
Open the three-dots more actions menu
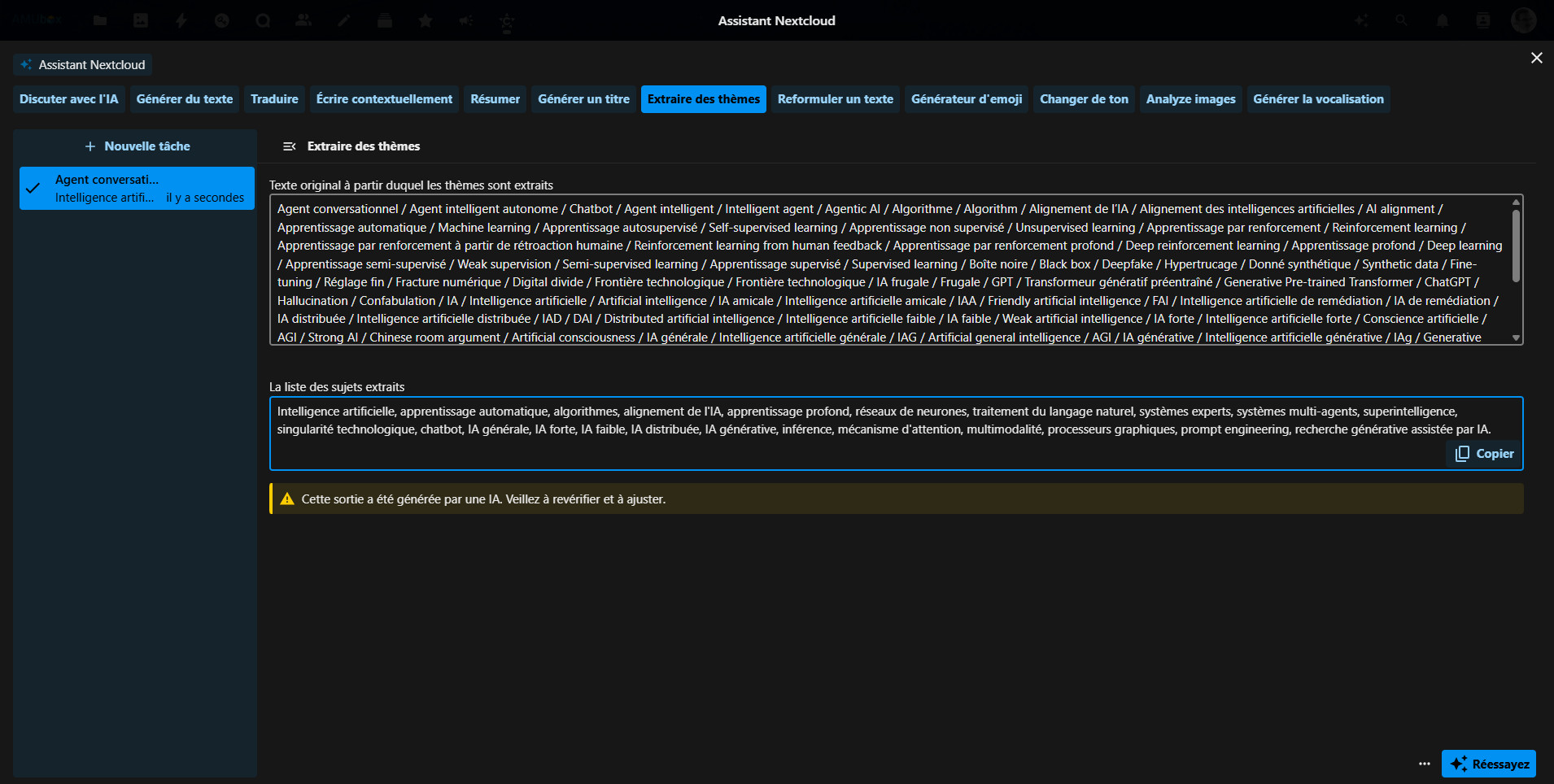click(1424, 764)
